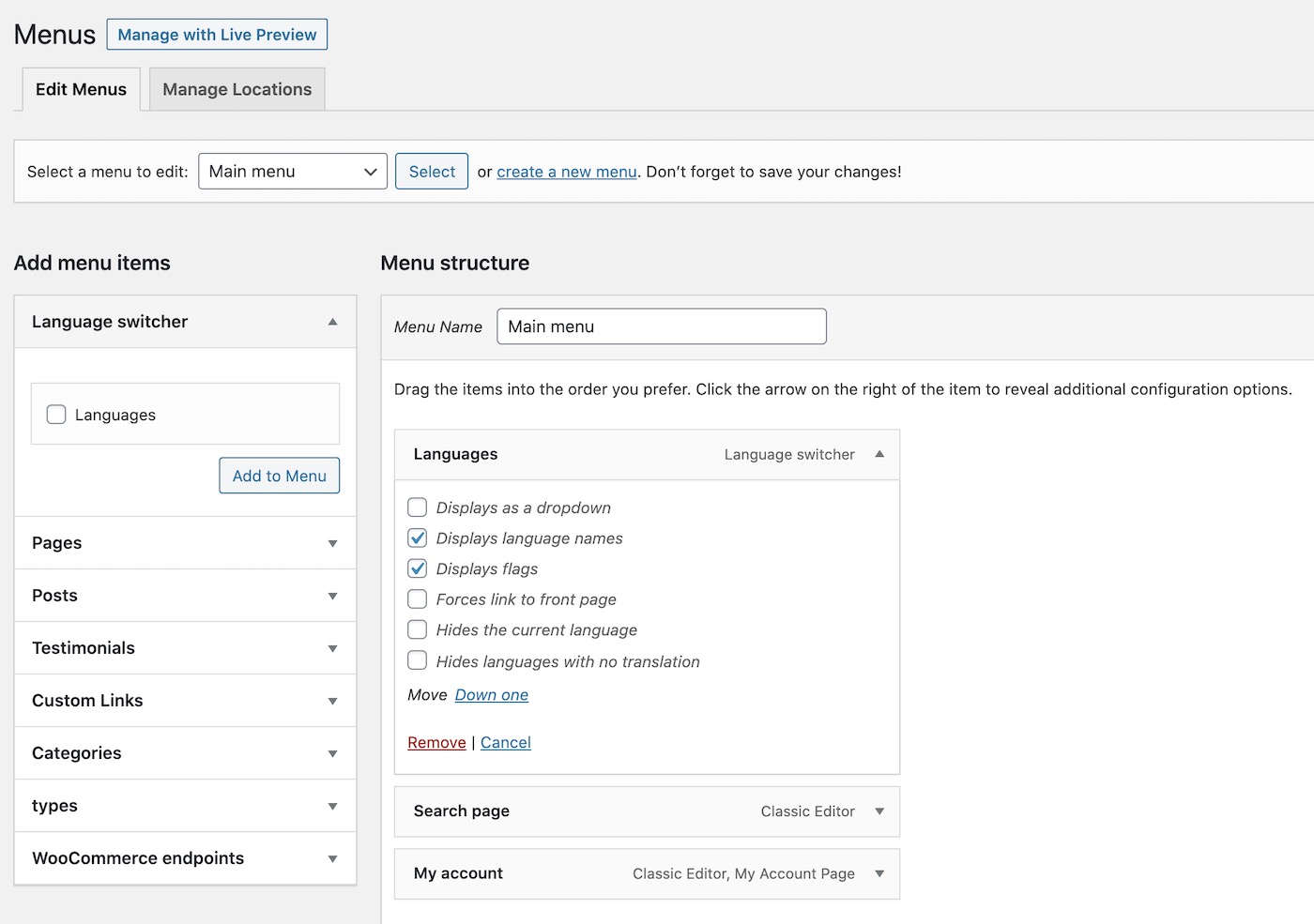The image size is (1314, 924).
Task: Expand the WooCommerce endpoints section arrow
Action: [332, 859]
